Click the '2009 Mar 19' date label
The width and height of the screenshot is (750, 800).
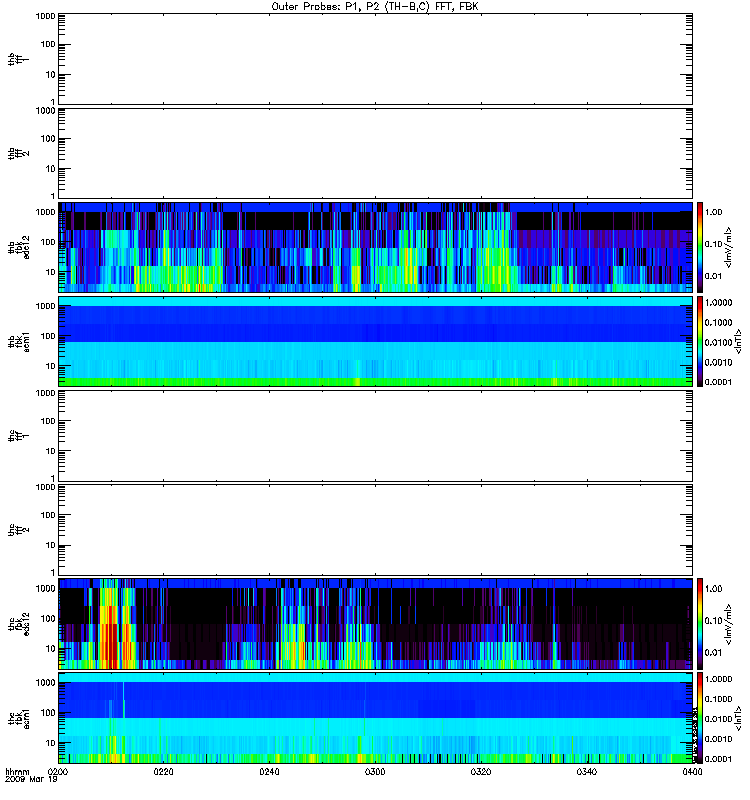click(31, 779)
